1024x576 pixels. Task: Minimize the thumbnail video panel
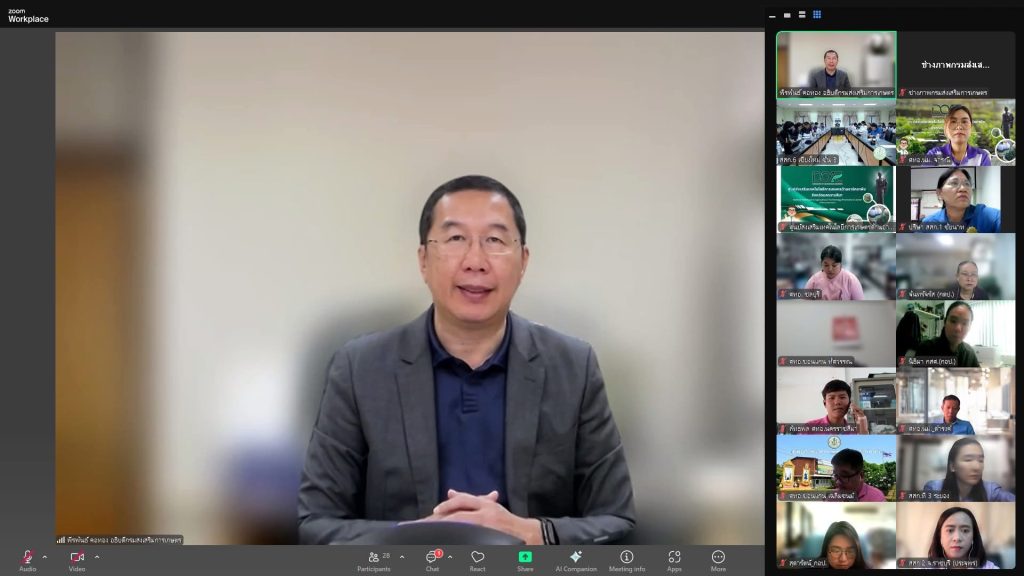[x=772, y=15]
